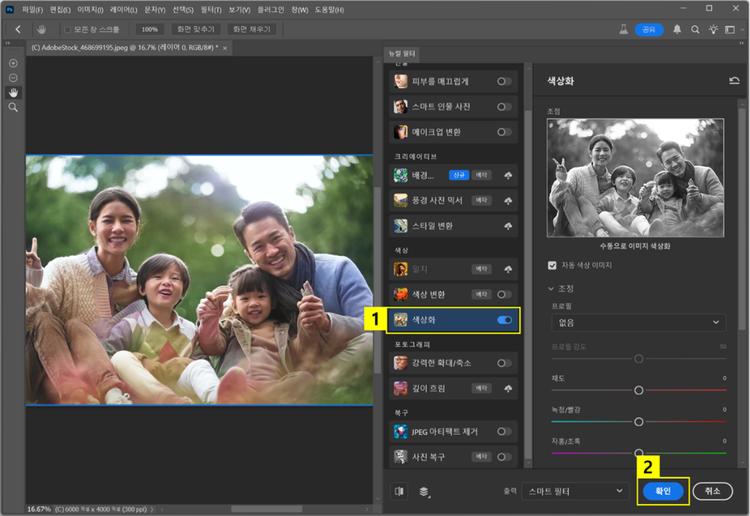The height and width of the screenshot is (516, 750).
Task: Enable the JPEG 아티팩트 제거 toggle
Action: click(504, 431)
